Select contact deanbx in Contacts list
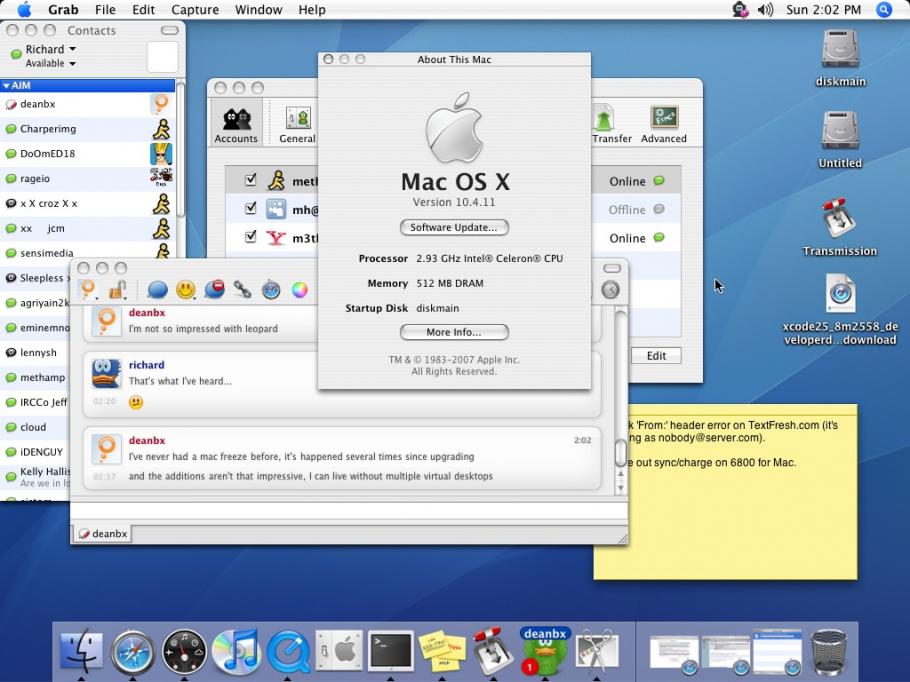Screen dimensions: 910x682 88,104
